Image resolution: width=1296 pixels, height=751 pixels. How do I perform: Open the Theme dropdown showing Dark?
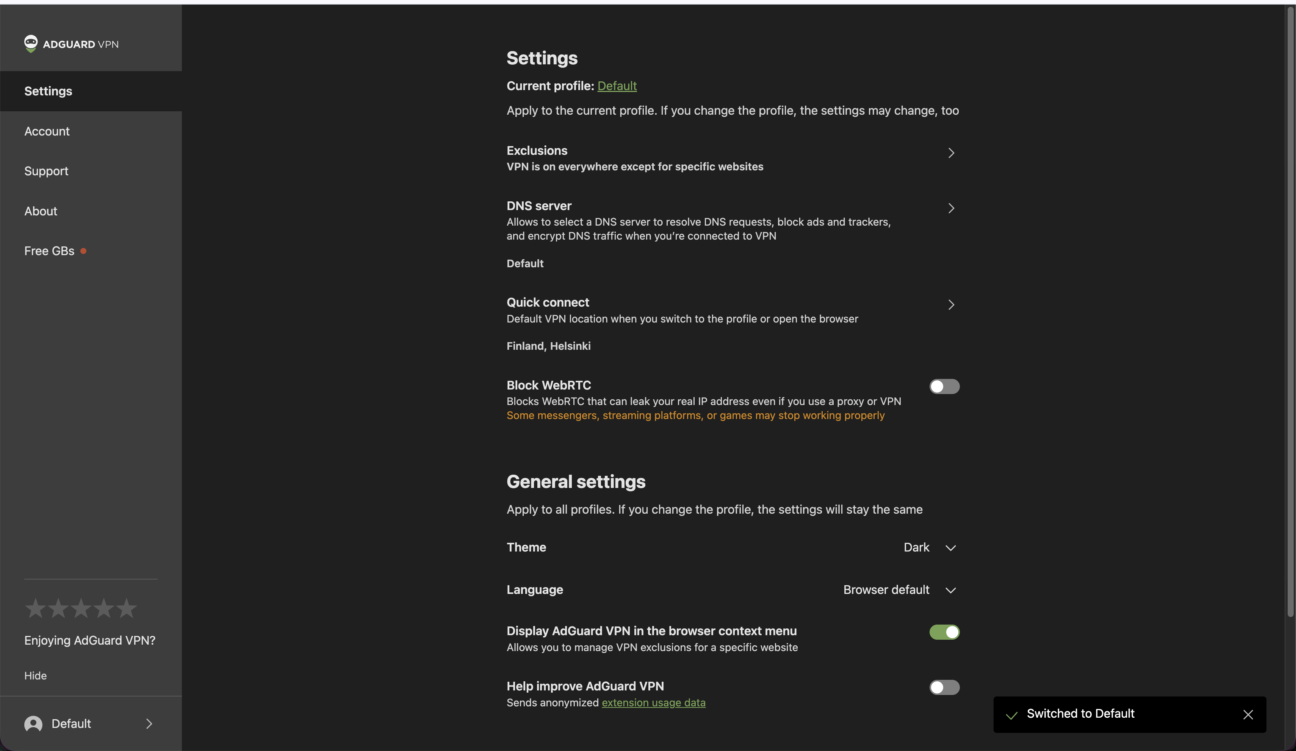click(930, 548)
